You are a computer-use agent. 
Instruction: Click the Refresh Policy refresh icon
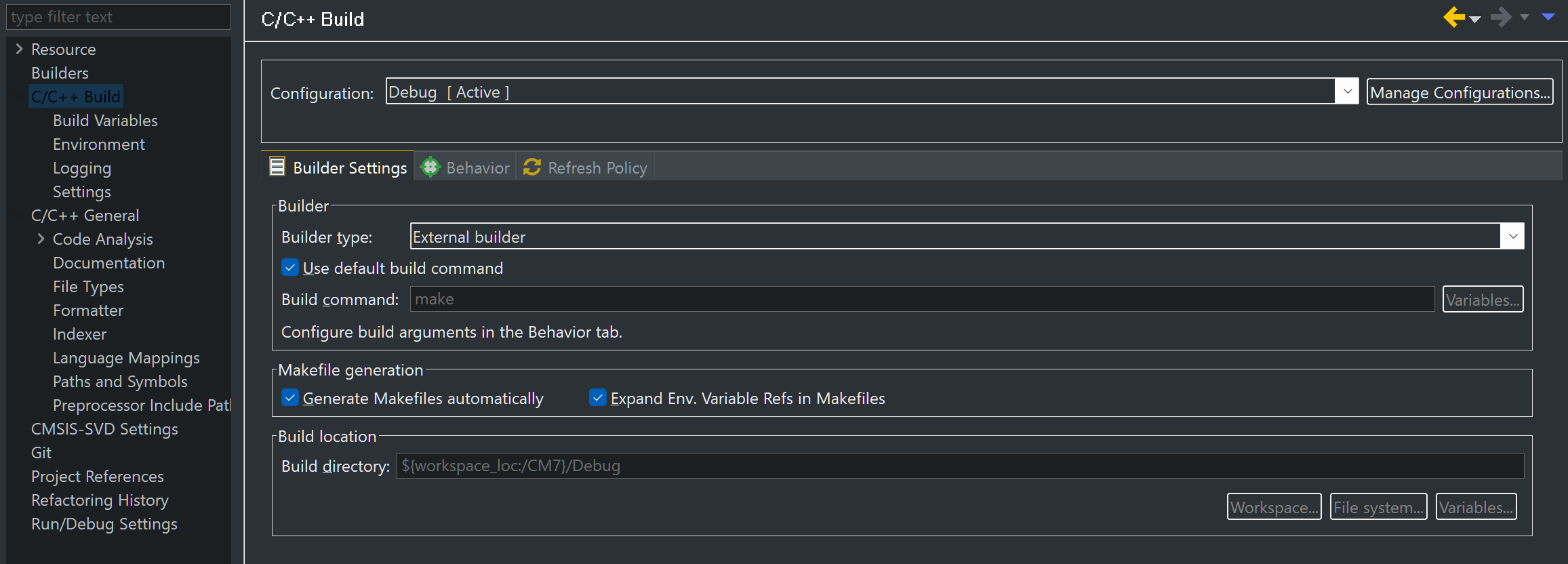pyautogui.click(x=531, y=167)
